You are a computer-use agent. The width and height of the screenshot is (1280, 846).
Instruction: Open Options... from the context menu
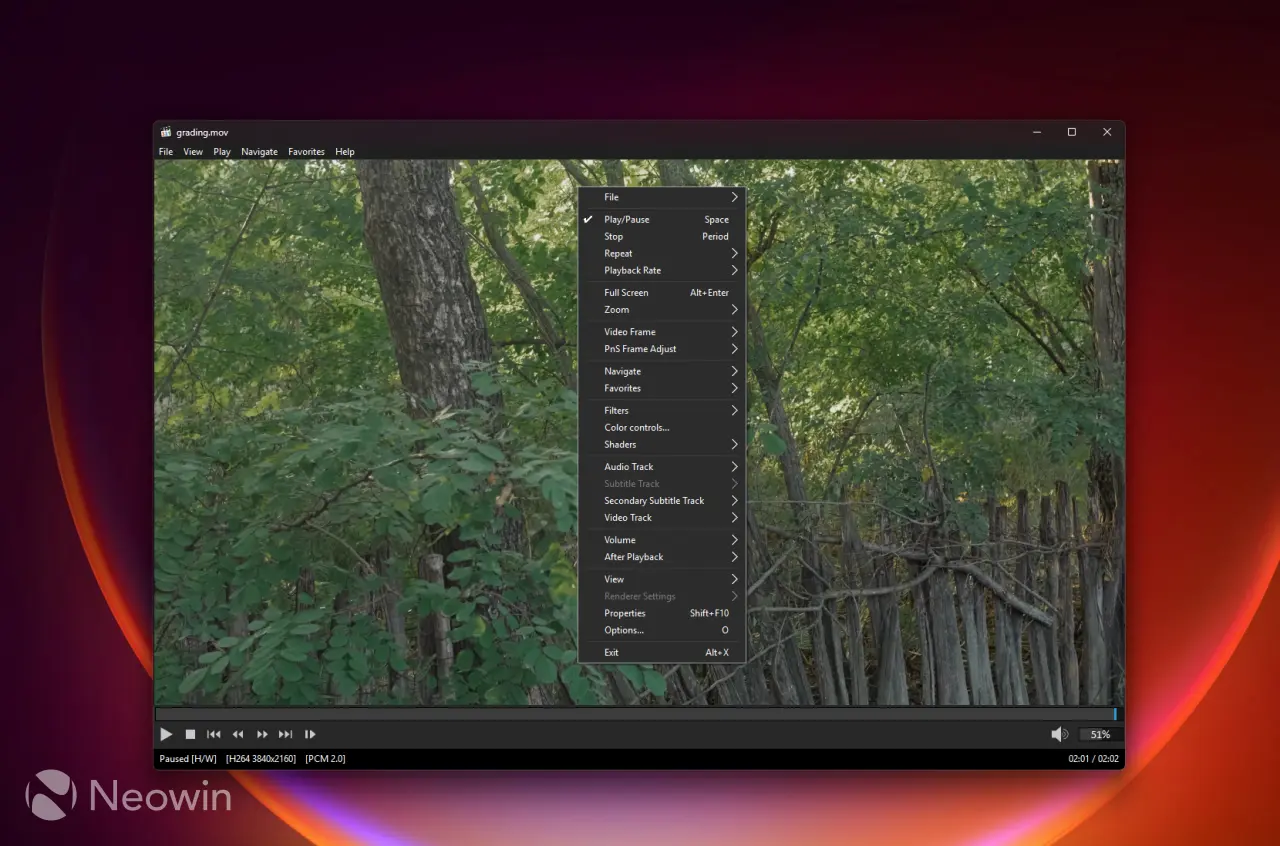(x=661, y=630)
